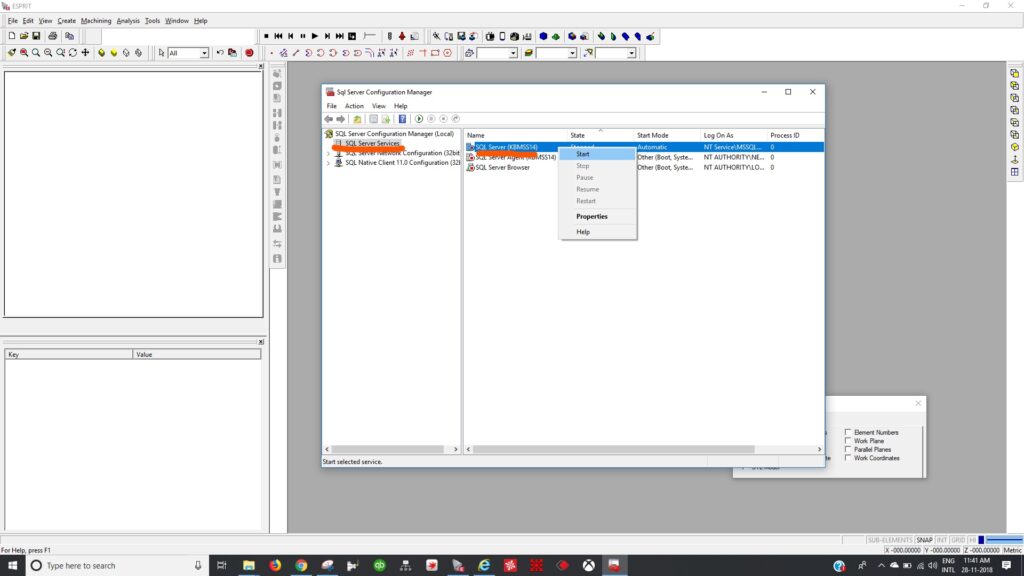Select Properties in the context menu
The height and width of the screenshot is (576, 1024).
click(591, 216)
